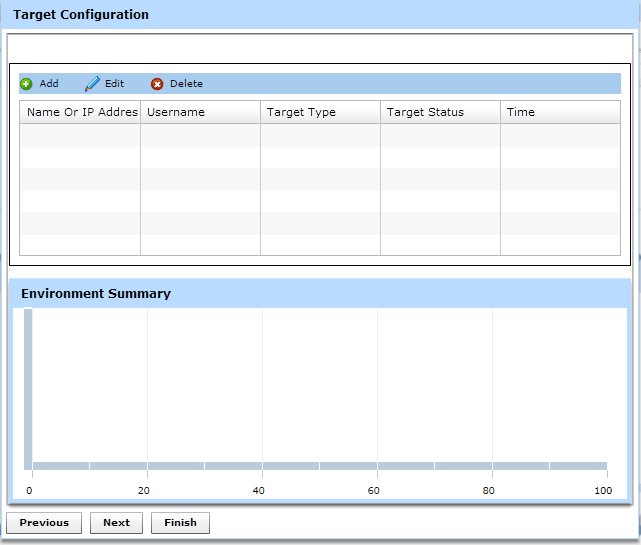Screen dimensions: 641x545
Task: Sort by Username column header
Action: pyautogui.click(x=200, y=112)
